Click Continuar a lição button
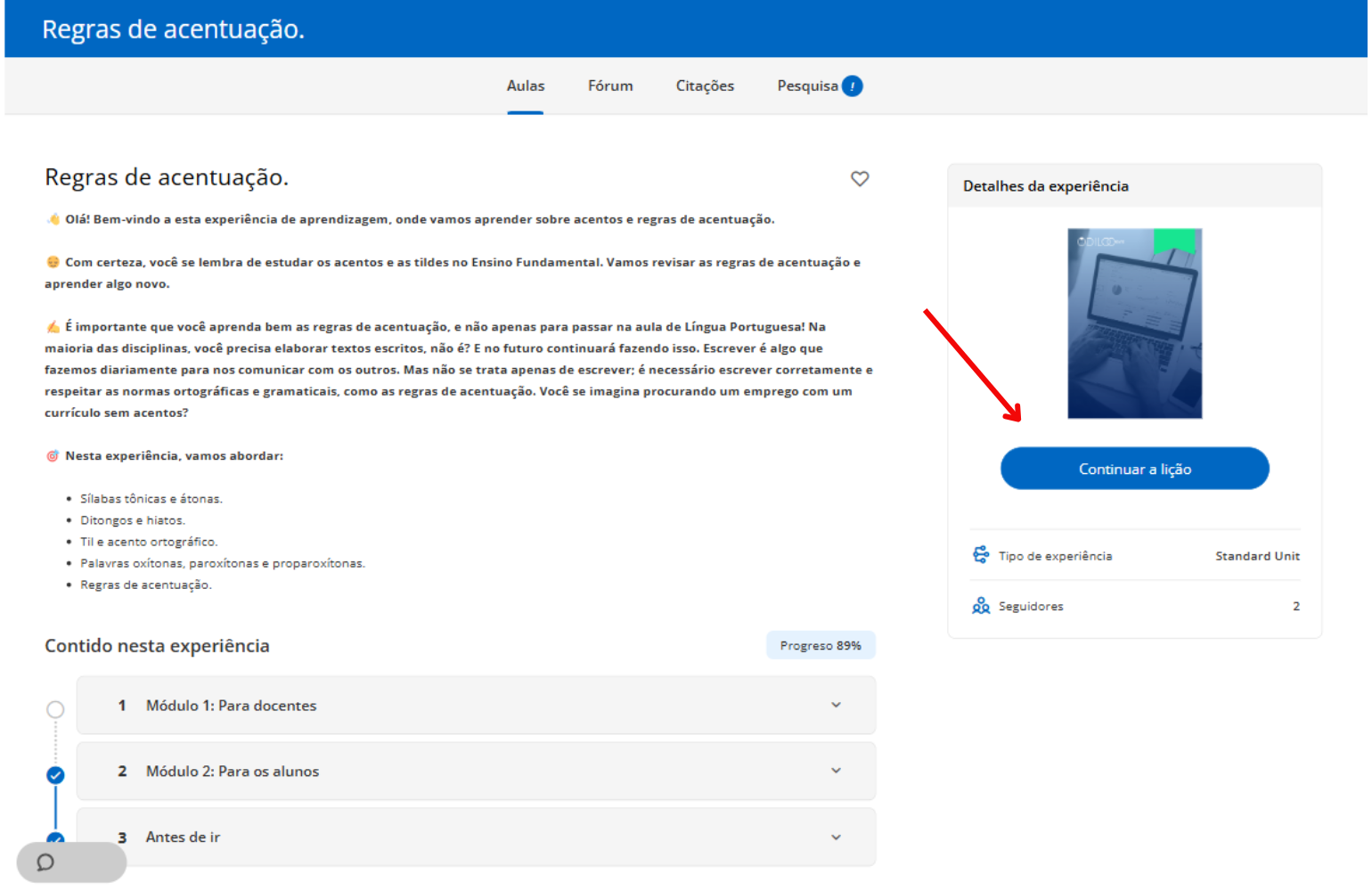Viewport: 1372px width, 891px height. (x=1134, y=469)
